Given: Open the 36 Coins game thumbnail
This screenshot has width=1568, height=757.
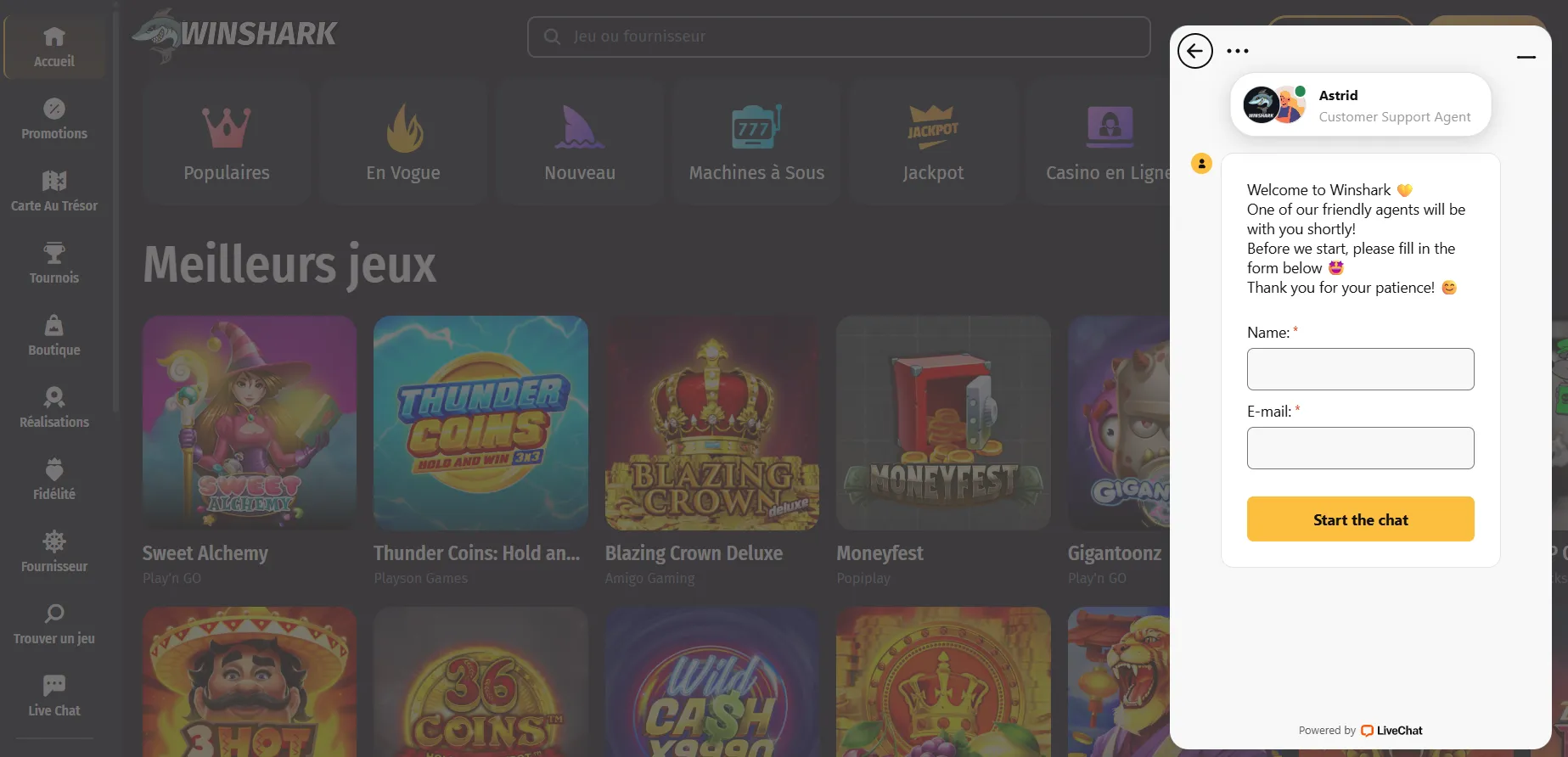Looking at the screenshot, I should [x=481, y=681].
